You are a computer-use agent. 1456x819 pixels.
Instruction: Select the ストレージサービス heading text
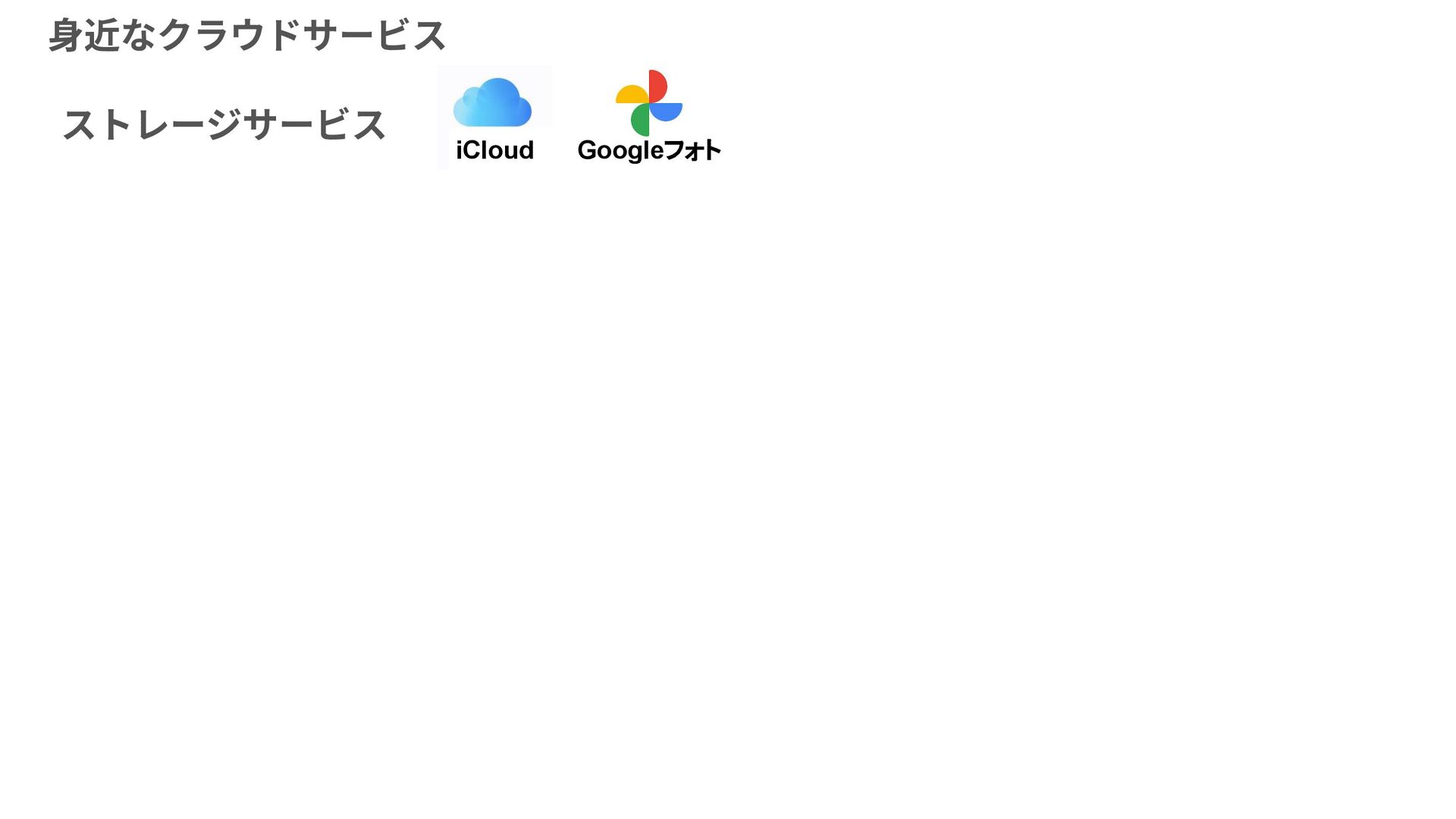pos(224,125)
